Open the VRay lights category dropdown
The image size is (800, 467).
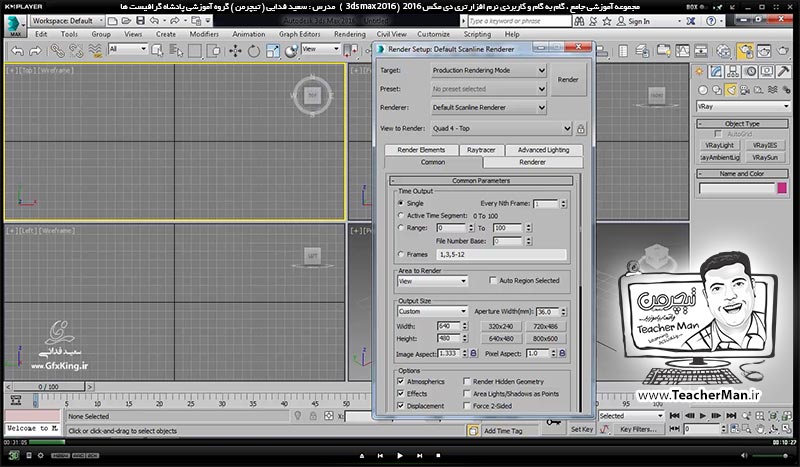[743, 106]
